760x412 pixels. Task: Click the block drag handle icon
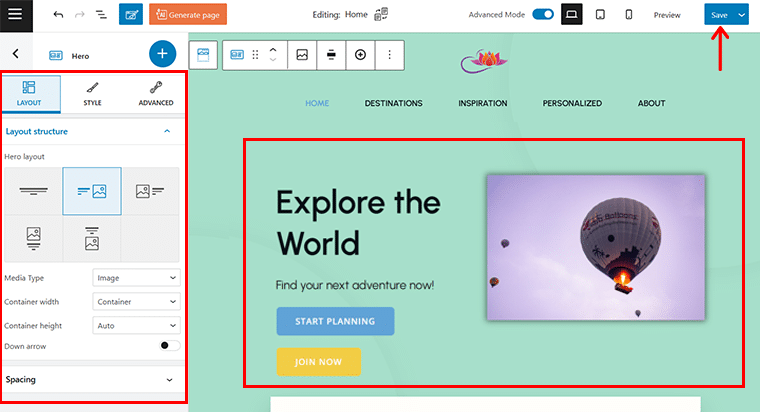pyautogui.click(x=255, y=55)
